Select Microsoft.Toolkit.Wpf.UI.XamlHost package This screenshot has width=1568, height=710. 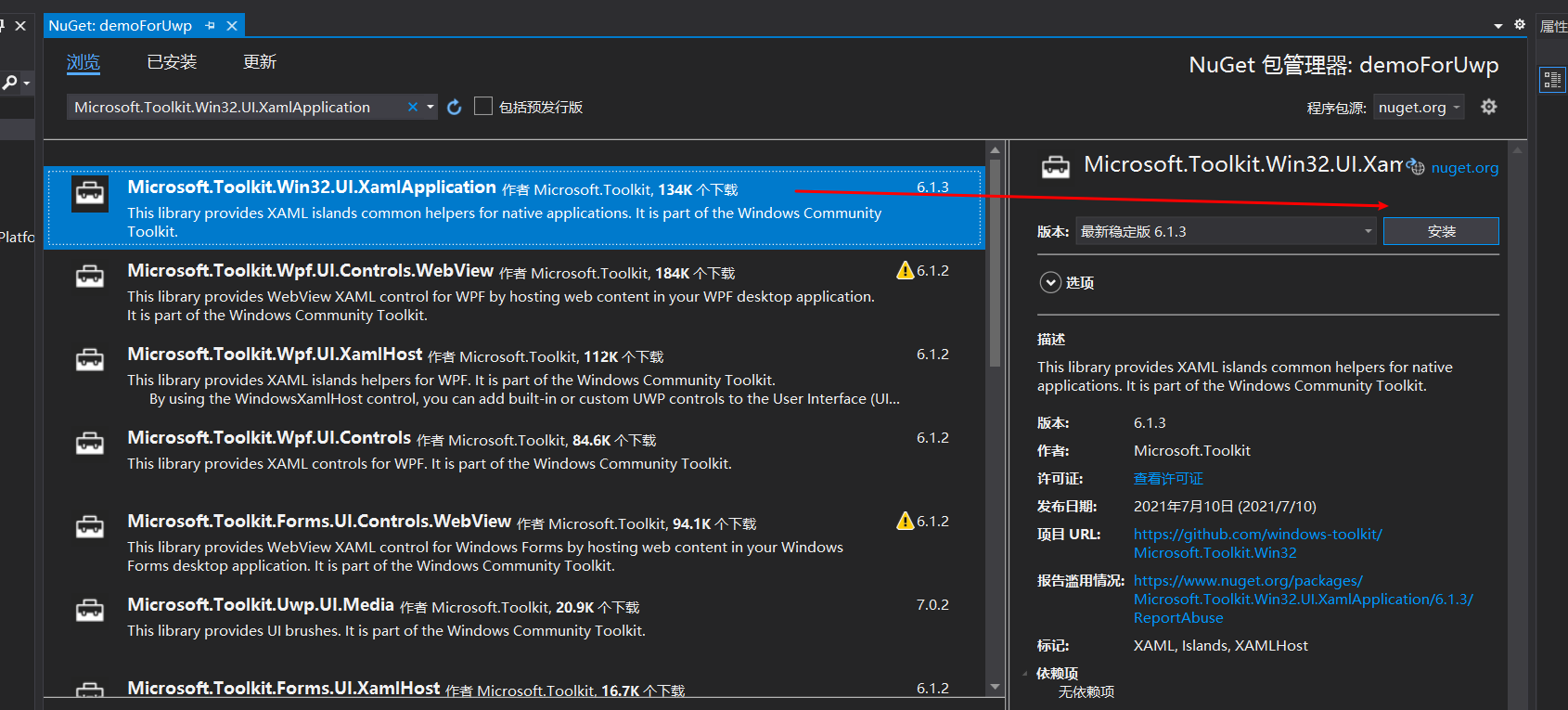click(515, 375)
